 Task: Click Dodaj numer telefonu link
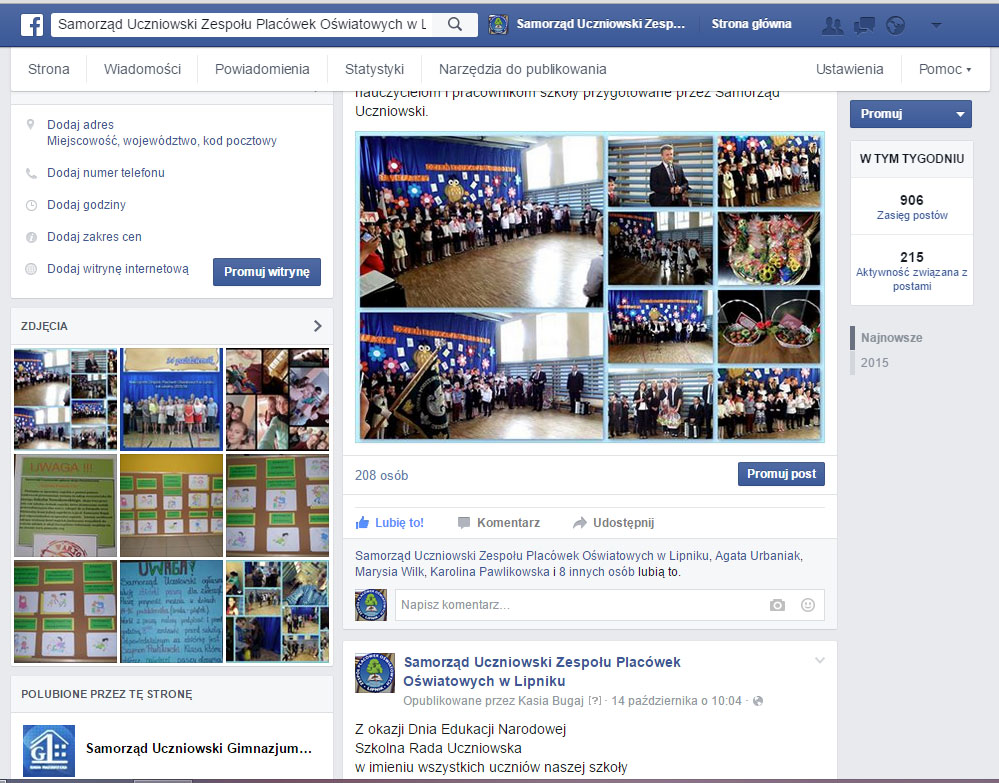tap(106, 173)
